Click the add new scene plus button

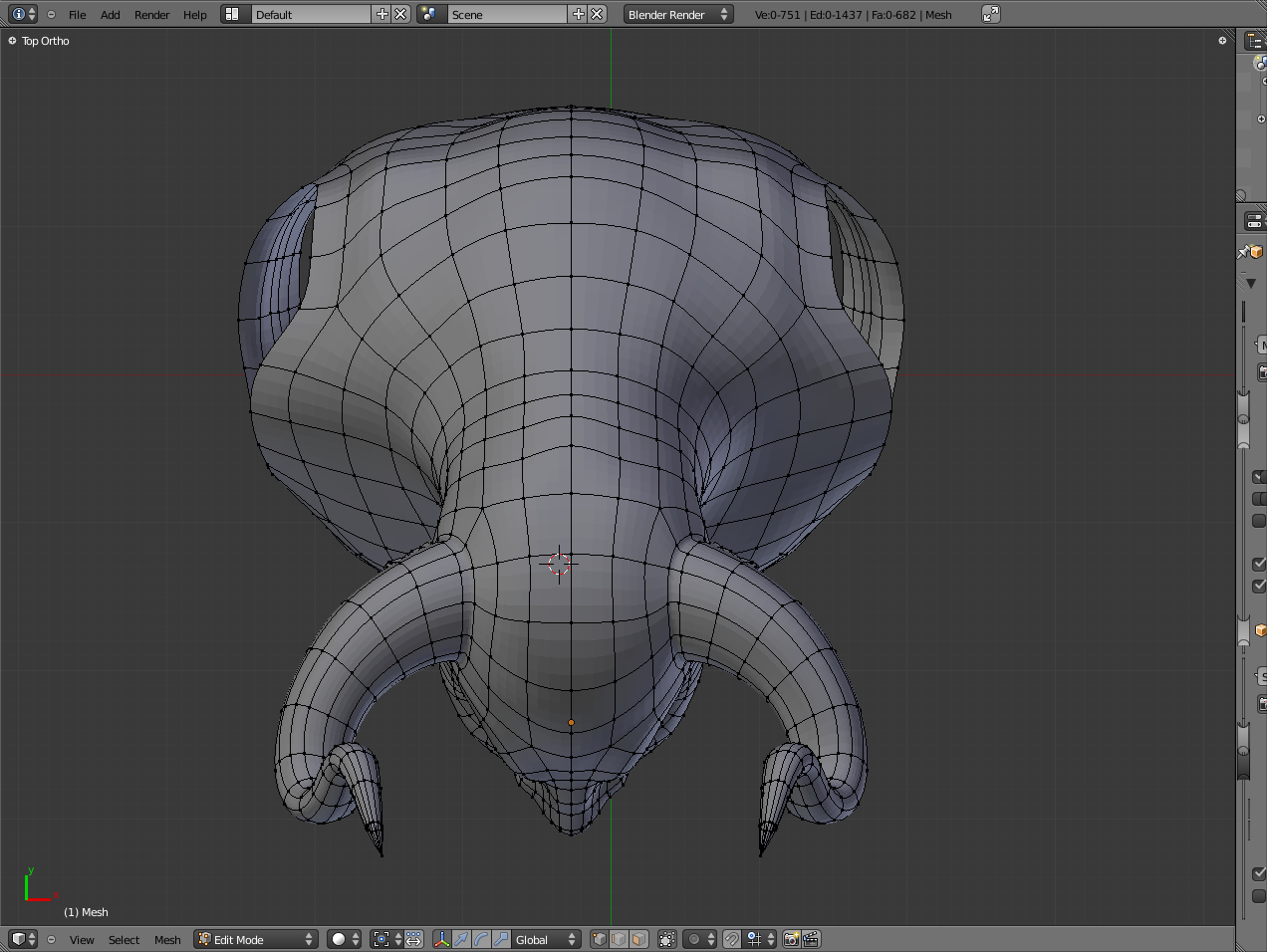pyautogui.click(x=579, y=14)
